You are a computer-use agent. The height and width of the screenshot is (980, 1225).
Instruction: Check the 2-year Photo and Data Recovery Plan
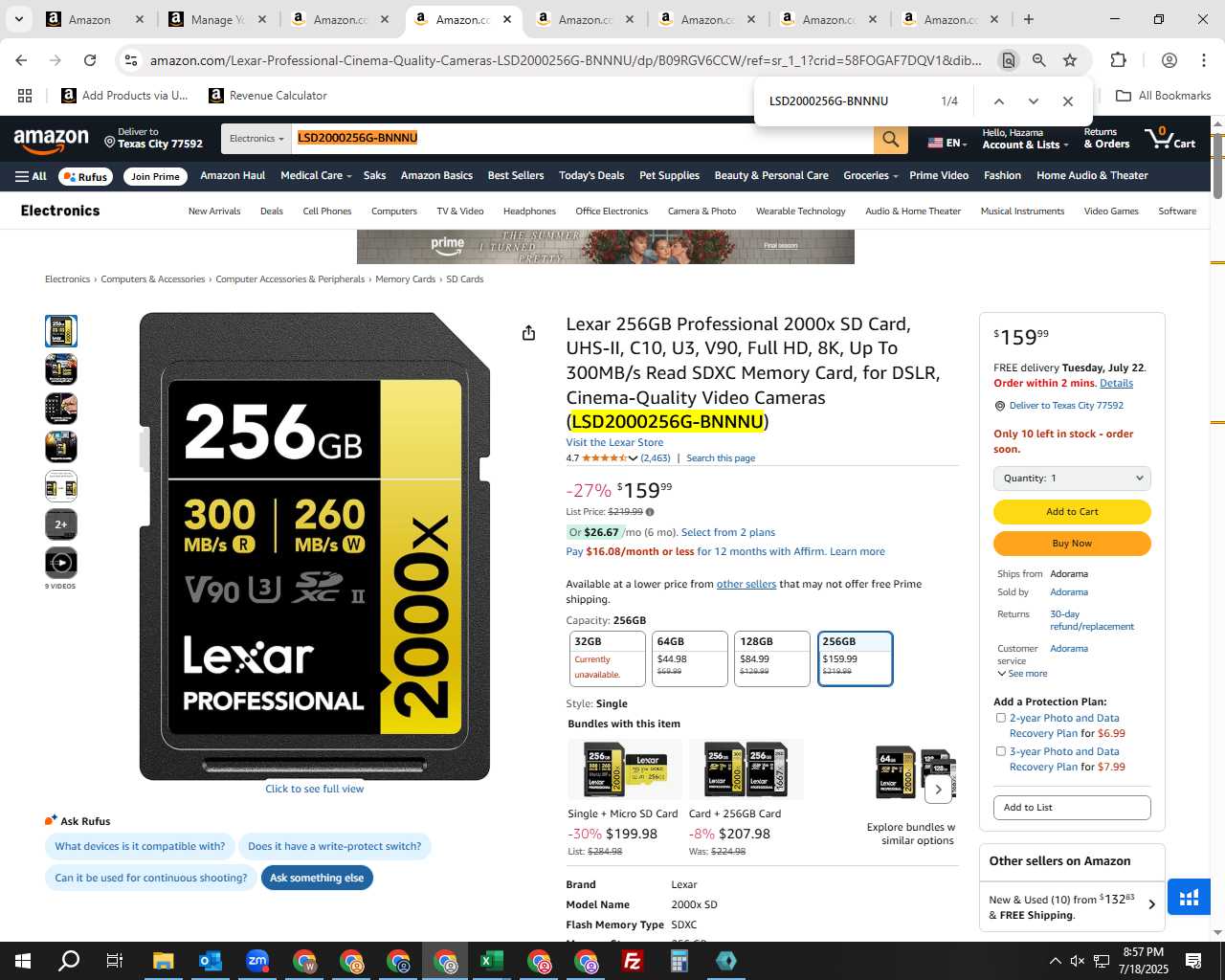[x=1001, y=718]
